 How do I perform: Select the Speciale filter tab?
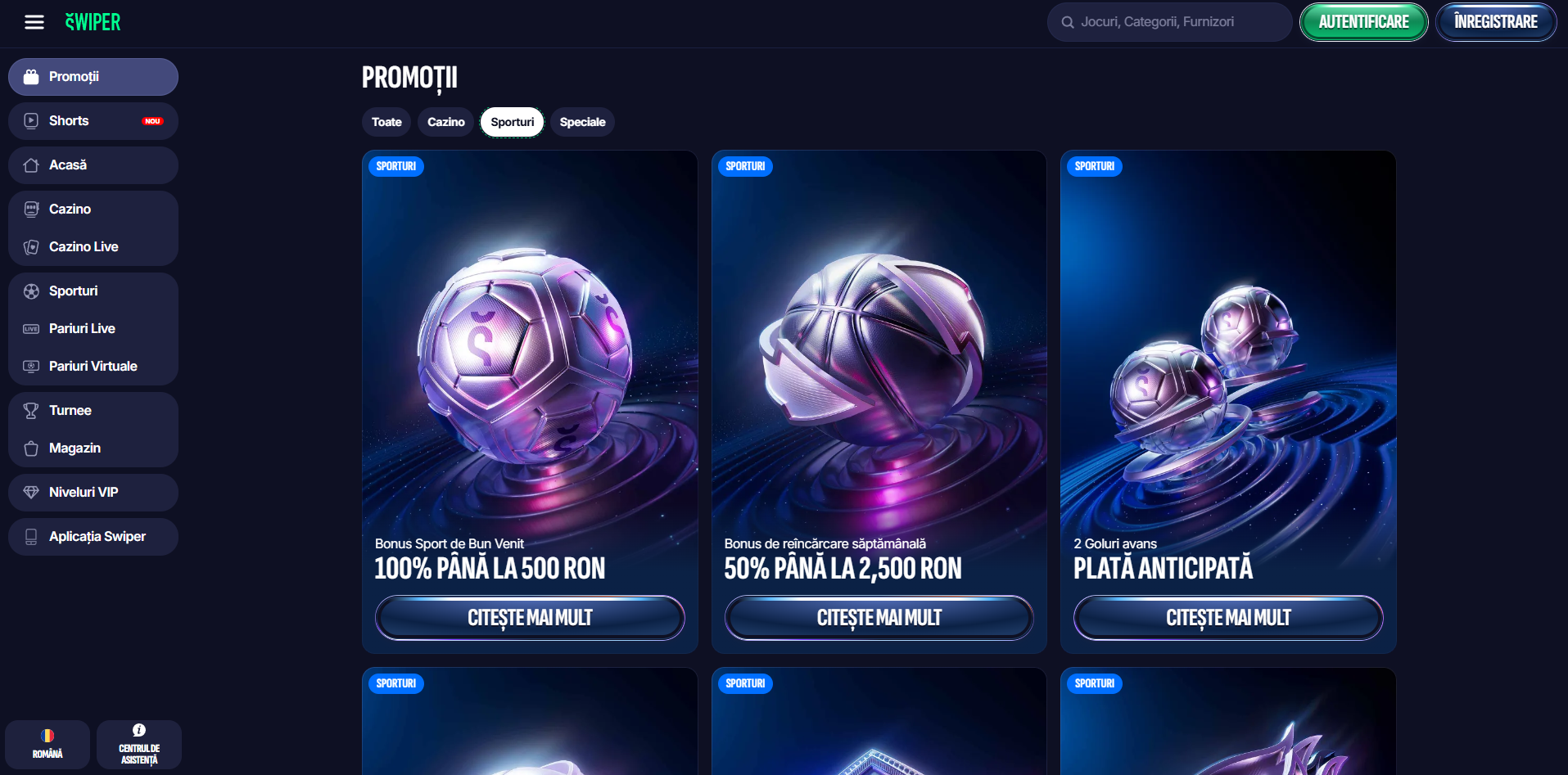click(x=582, y=122)
